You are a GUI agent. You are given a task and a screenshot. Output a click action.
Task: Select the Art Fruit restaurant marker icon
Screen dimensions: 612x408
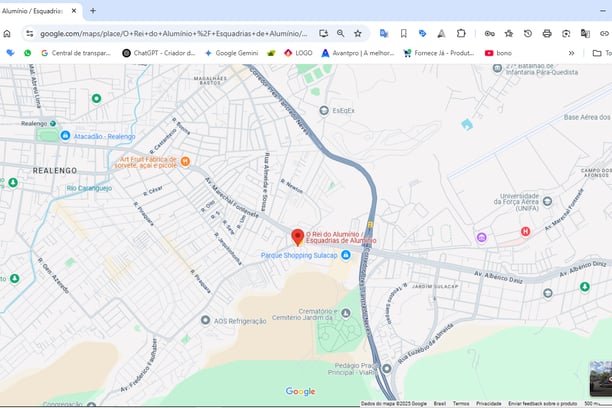pos(185,161)
